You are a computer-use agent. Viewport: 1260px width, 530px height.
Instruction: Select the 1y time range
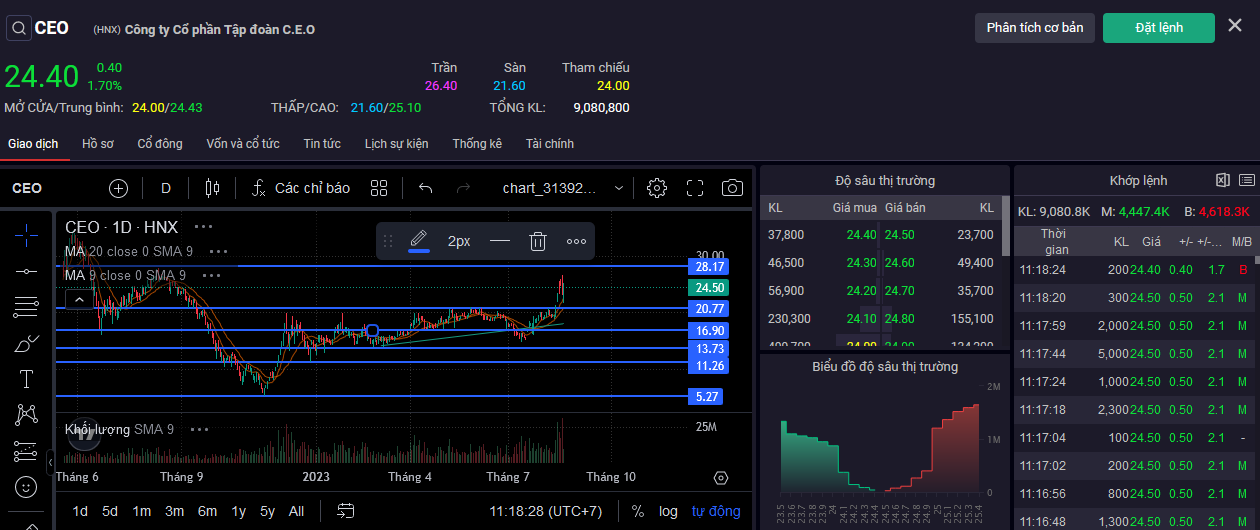click(x=239, y=511)
